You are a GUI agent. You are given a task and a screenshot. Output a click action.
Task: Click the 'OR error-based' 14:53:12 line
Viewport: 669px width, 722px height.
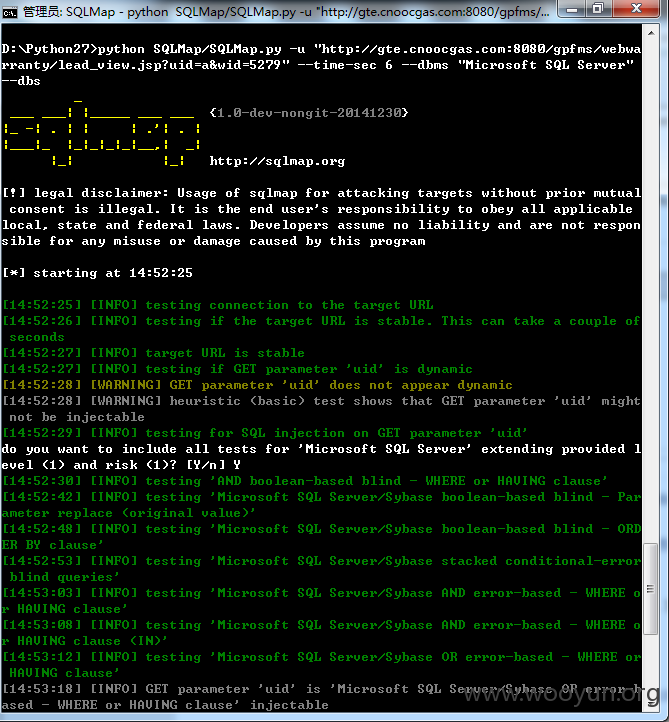[x=321, y=665]
